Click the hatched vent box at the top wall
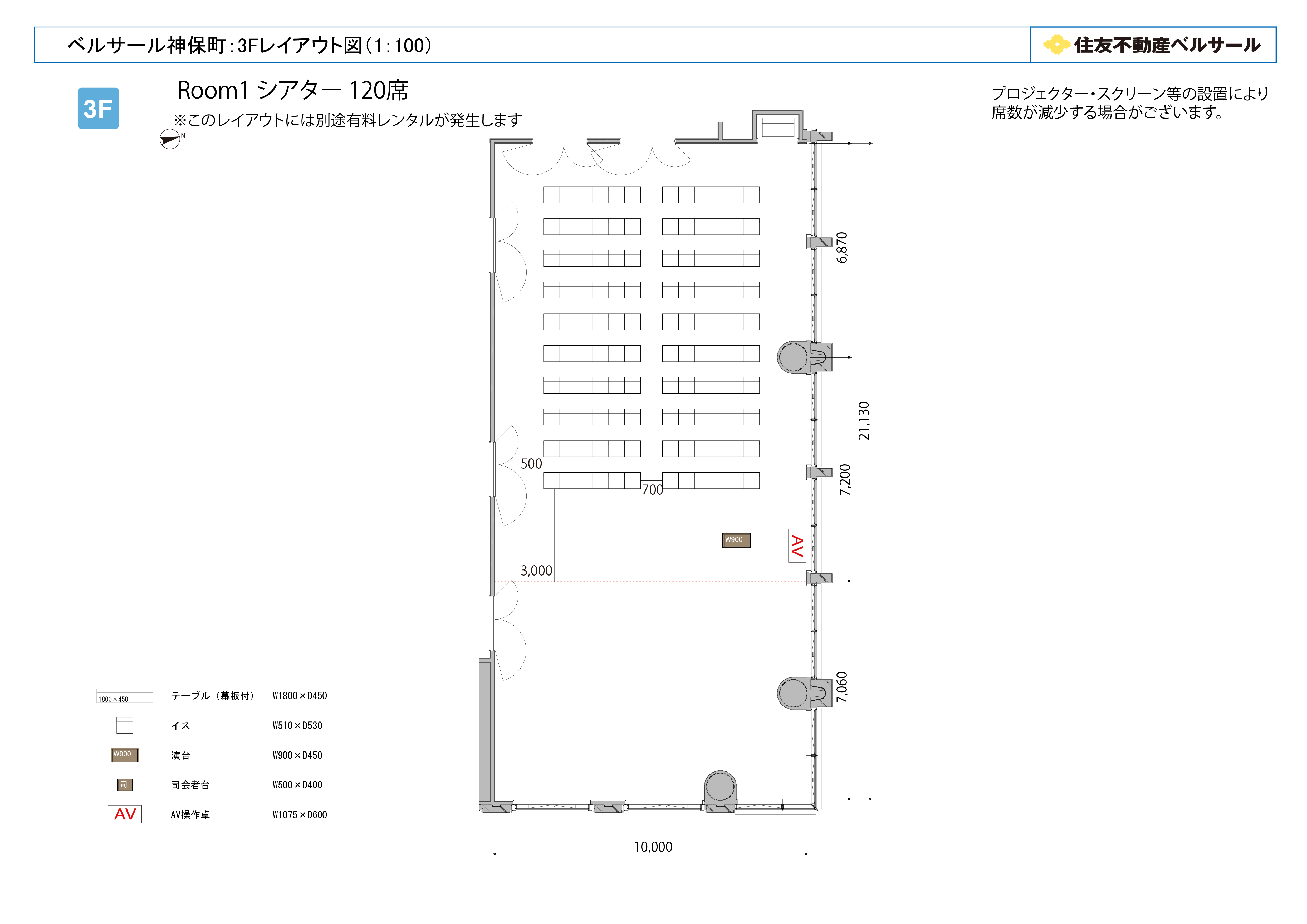The image size is (1307, 924). tap(778, 127)
